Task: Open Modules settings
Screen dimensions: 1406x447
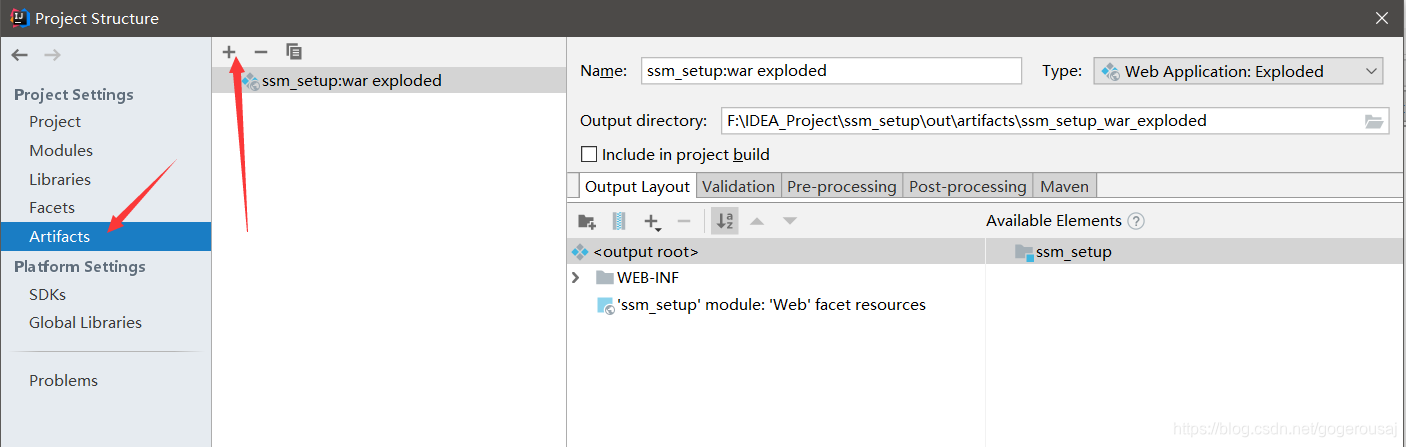Action: (x=61, y=151)
